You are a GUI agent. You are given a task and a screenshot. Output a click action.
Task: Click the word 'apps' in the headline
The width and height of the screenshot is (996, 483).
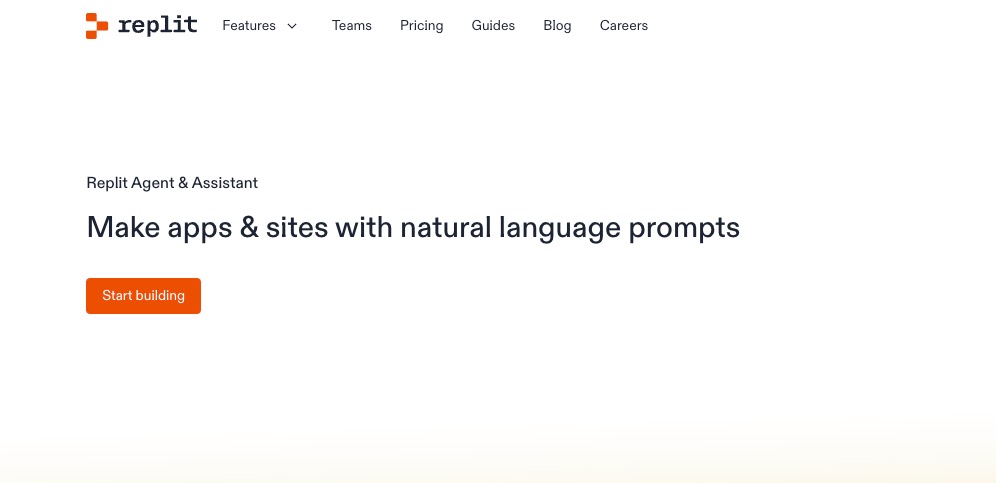[x=199, y=229]
